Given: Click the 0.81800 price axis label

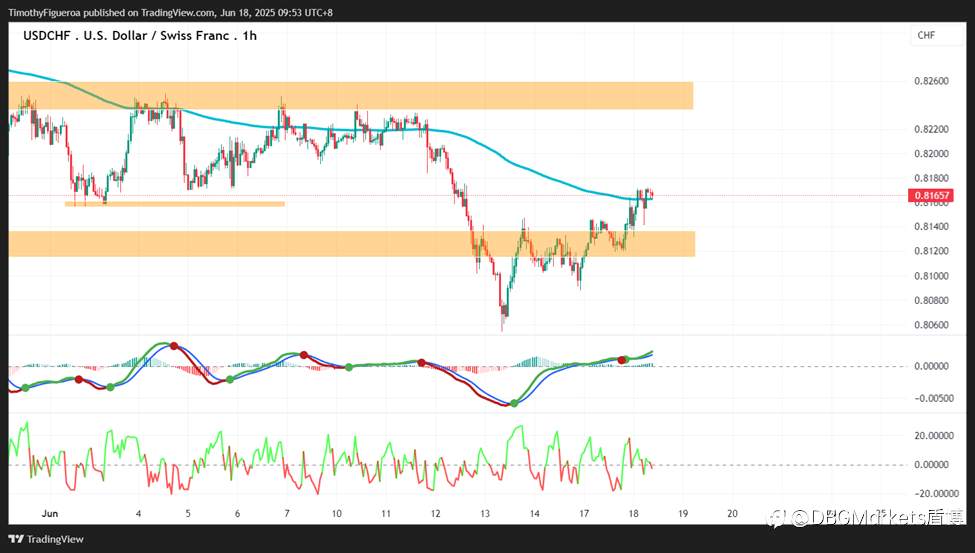Looking at the screenshot, I should pos(931,179).
